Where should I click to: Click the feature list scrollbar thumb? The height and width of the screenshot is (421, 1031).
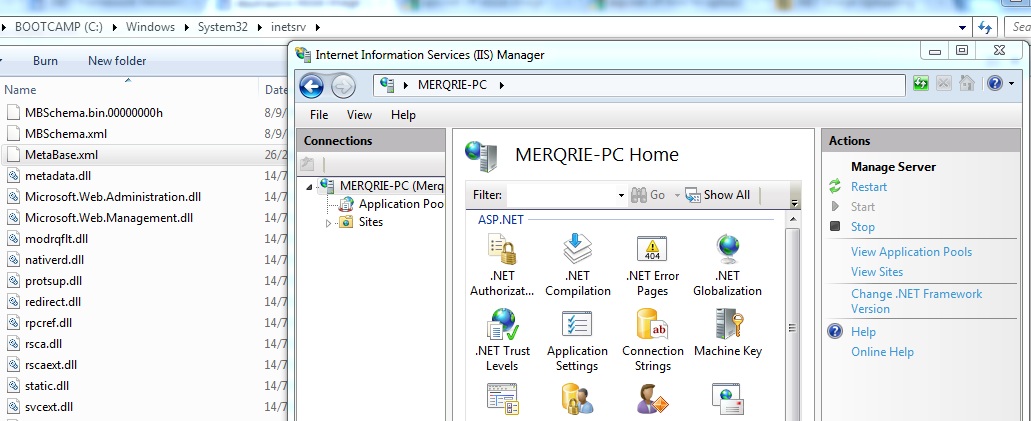(x=793, y=327)
